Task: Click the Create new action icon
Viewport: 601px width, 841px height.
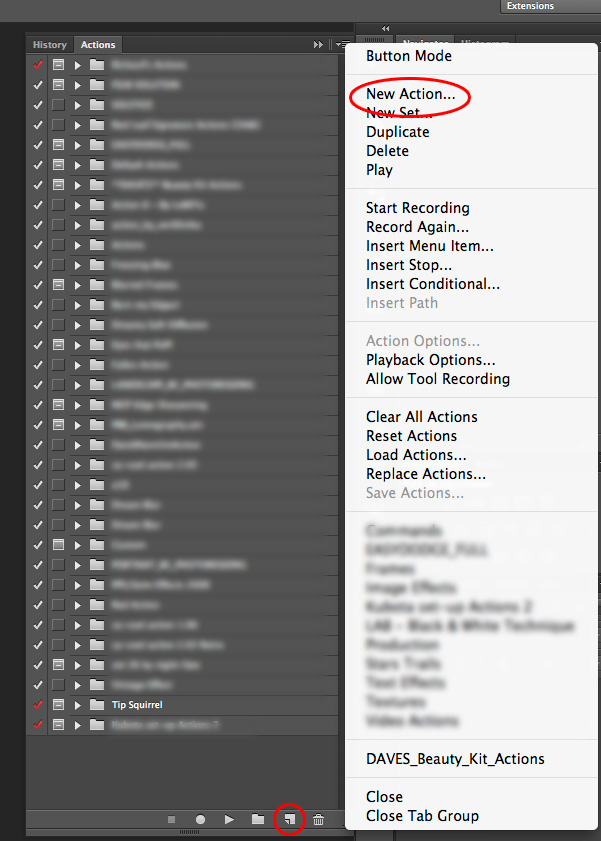Action: [x=289, y=819]
